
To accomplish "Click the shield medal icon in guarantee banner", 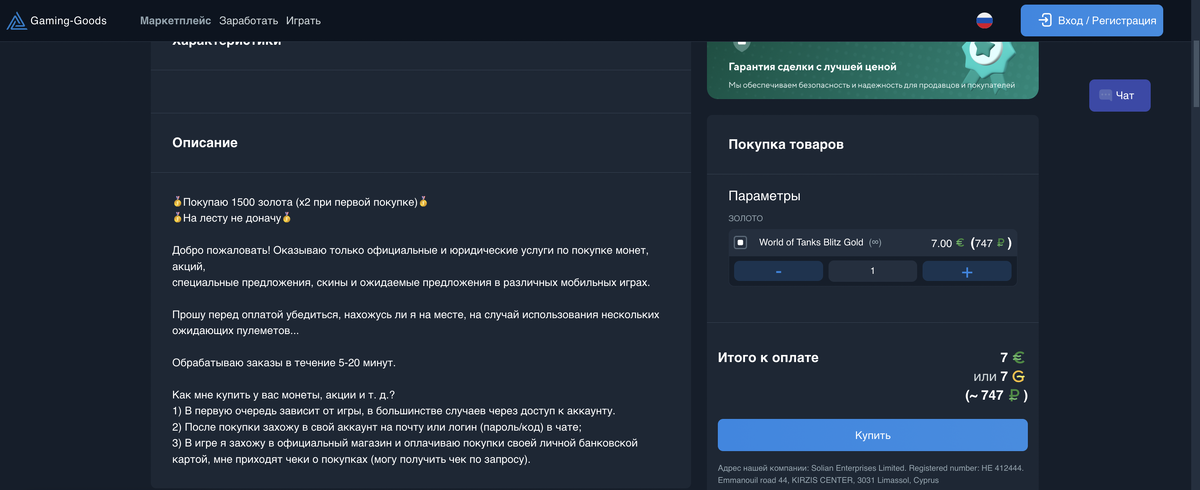I will click(741, 44).
